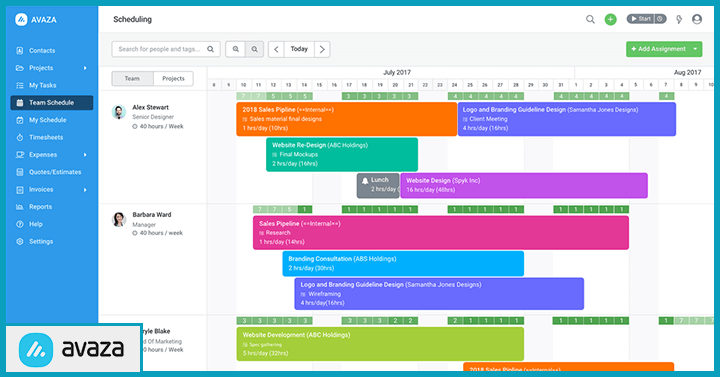Jump to Today in the schedule

[299, 49]
